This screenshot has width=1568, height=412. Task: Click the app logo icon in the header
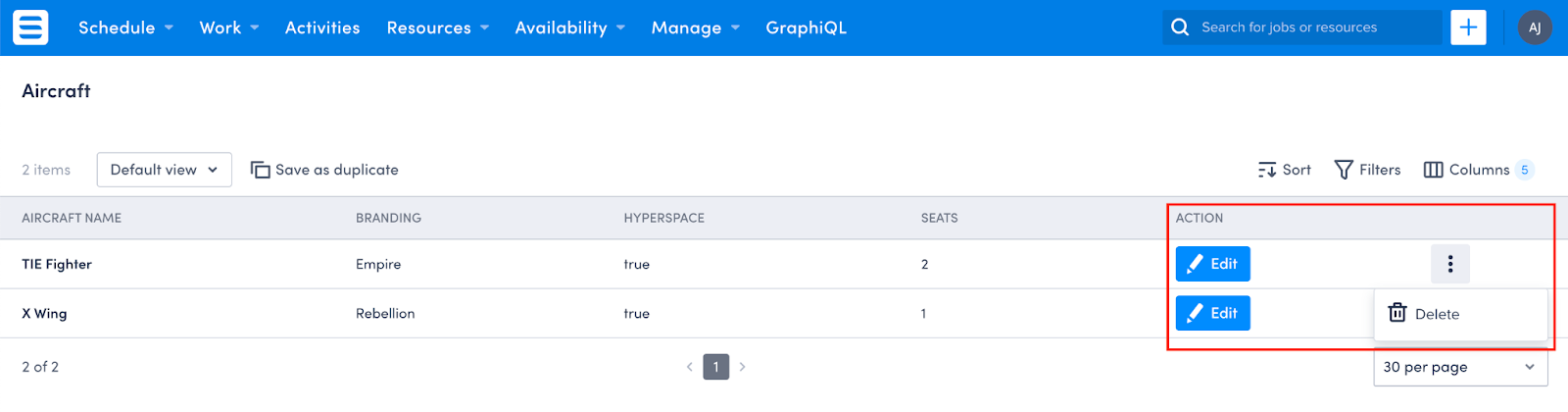click(30, 27)
